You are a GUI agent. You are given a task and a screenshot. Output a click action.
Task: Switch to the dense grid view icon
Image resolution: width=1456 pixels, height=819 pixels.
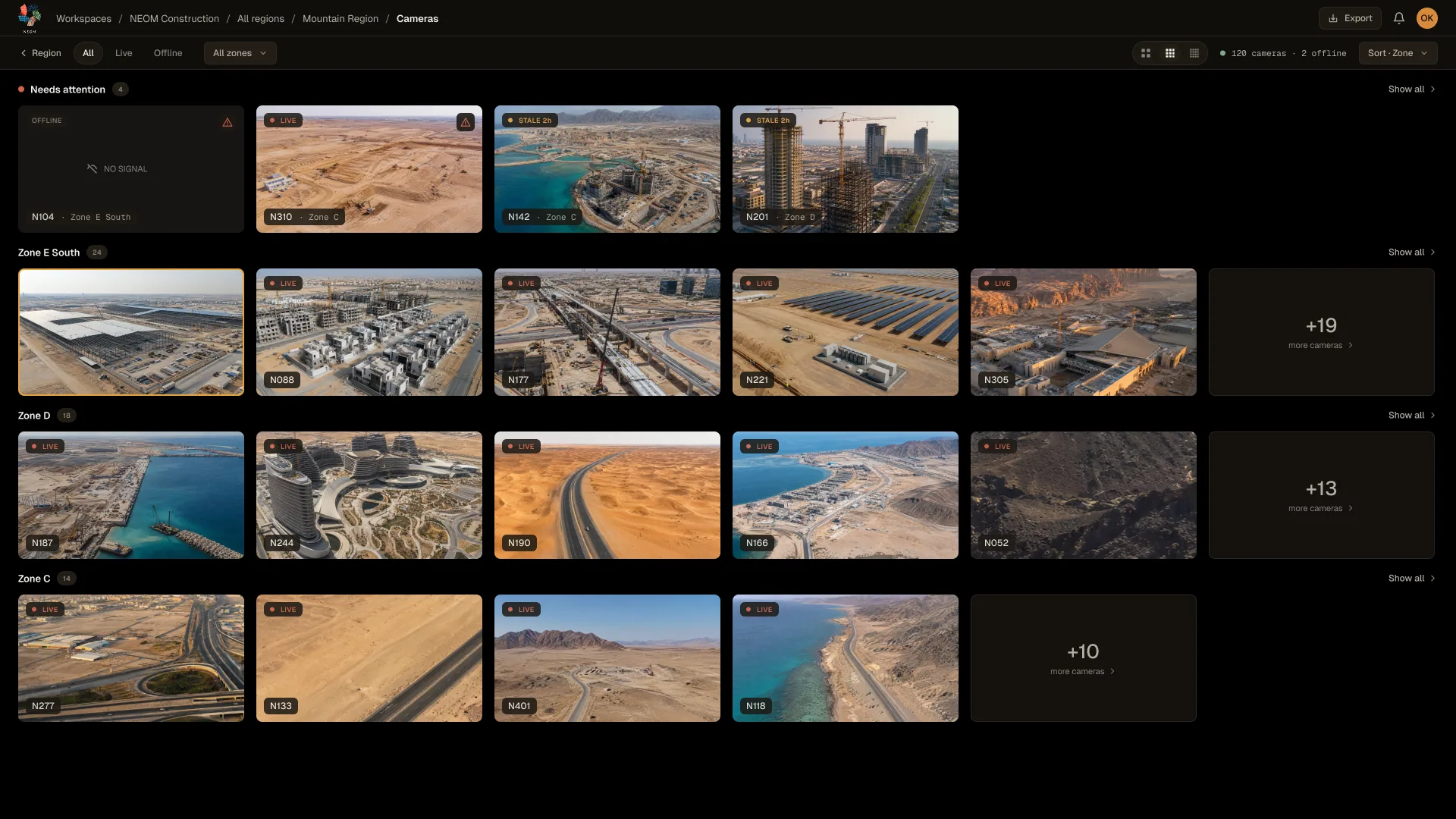[1194, 53]
